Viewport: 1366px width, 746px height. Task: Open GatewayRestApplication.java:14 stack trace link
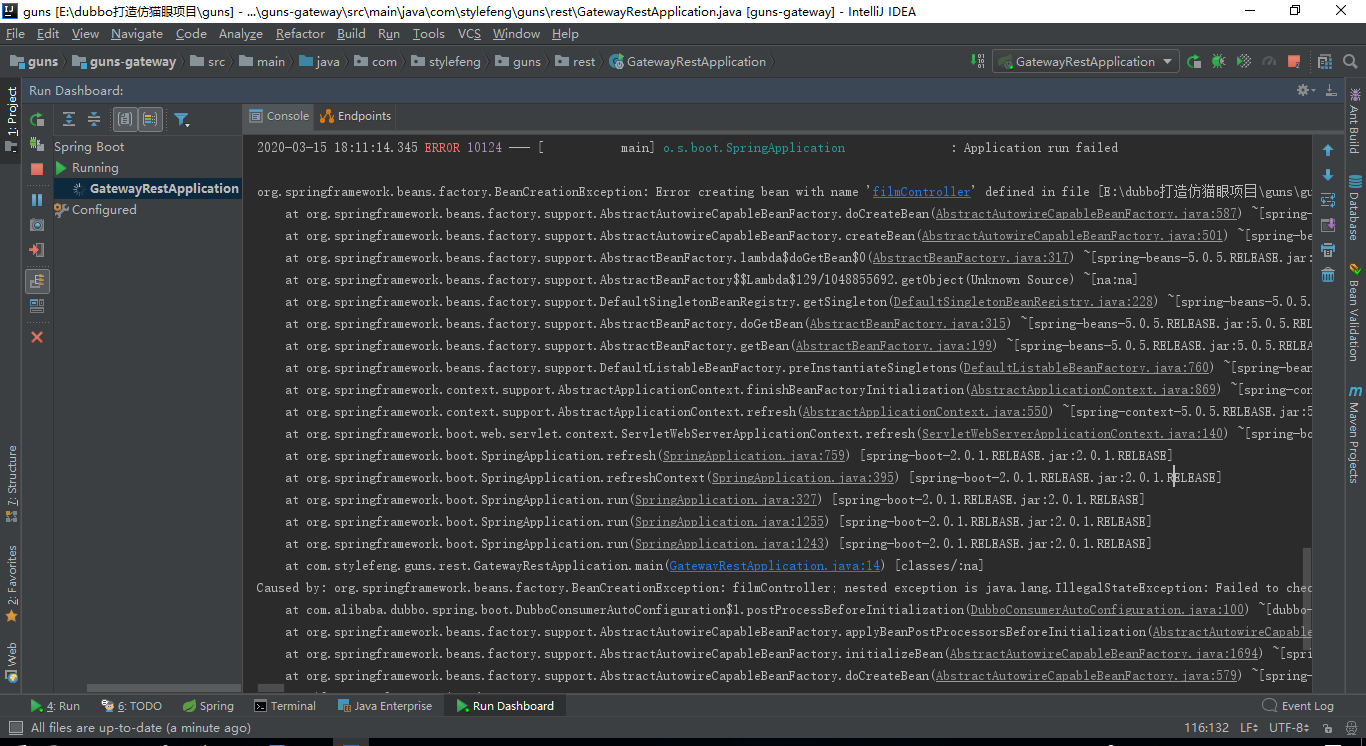pyautogui.click(x=775, y=566)
